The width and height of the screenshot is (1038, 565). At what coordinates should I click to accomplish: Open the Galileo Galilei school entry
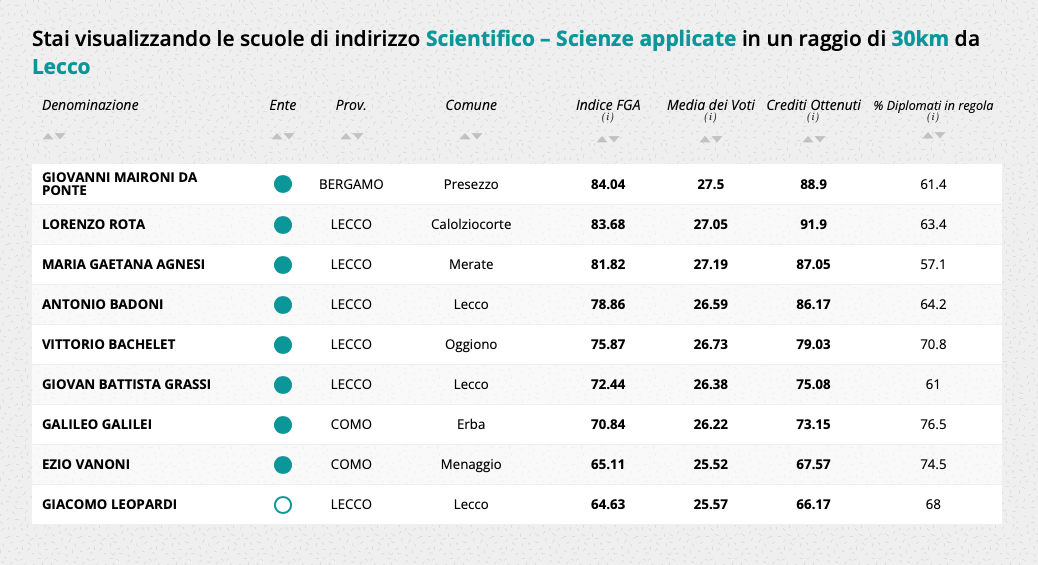coord(98,424)
